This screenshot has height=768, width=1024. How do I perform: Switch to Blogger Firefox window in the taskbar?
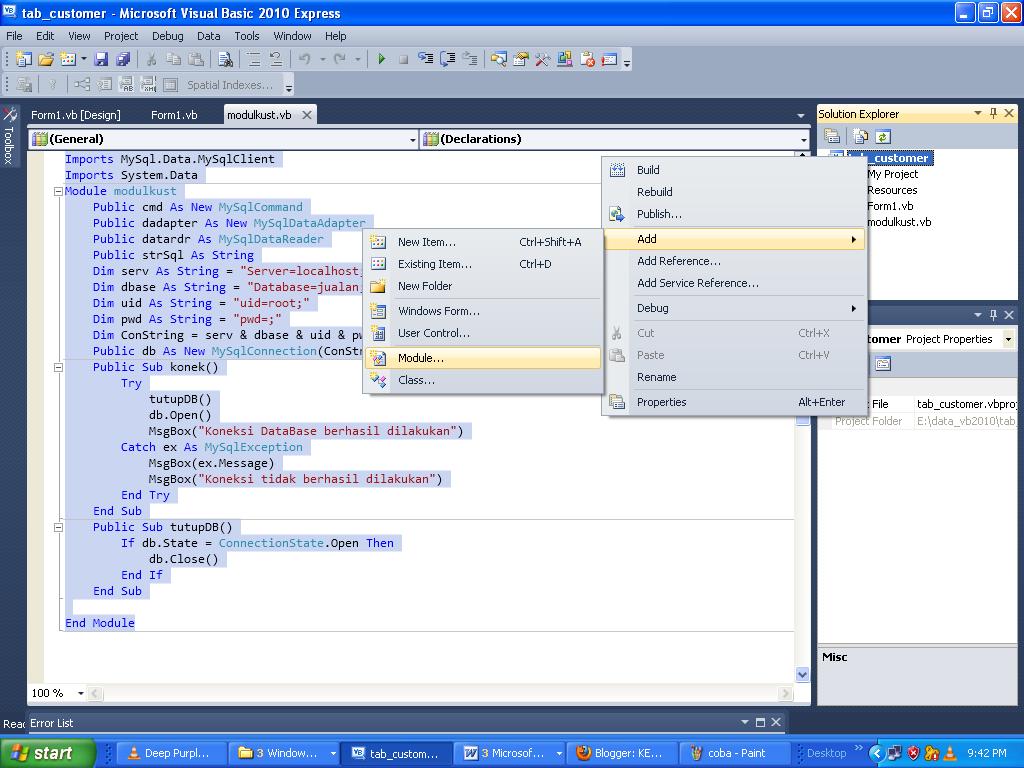tap(621, 753)
